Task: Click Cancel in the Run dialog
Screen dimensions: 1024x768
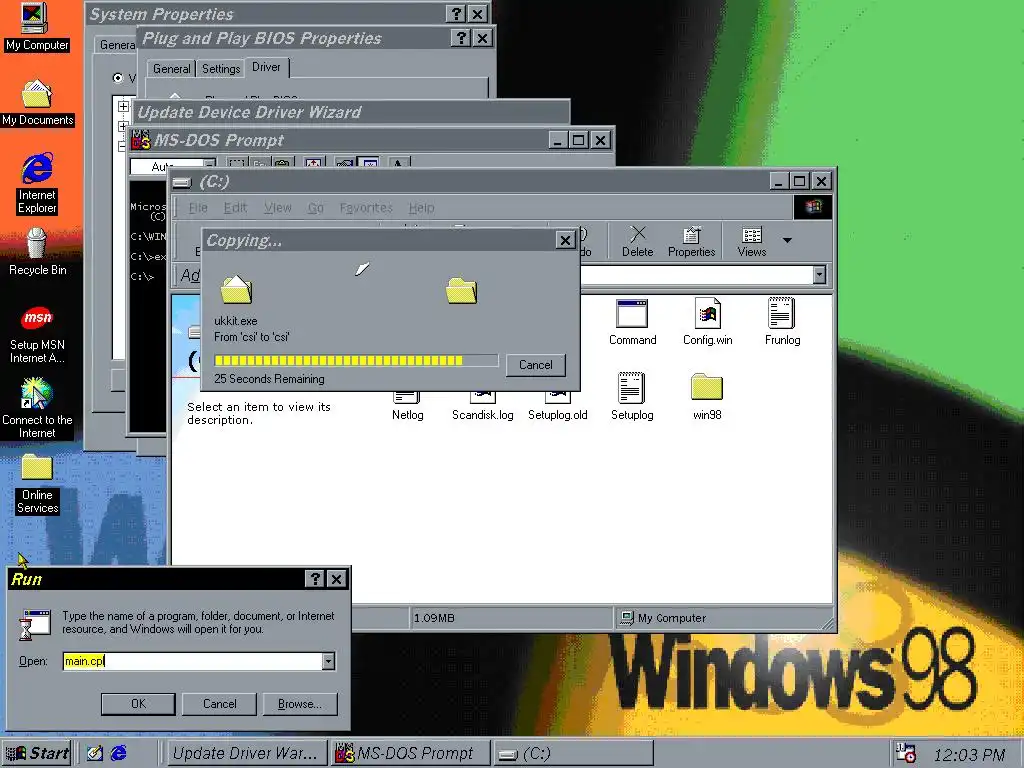Action: click(219, 704)
